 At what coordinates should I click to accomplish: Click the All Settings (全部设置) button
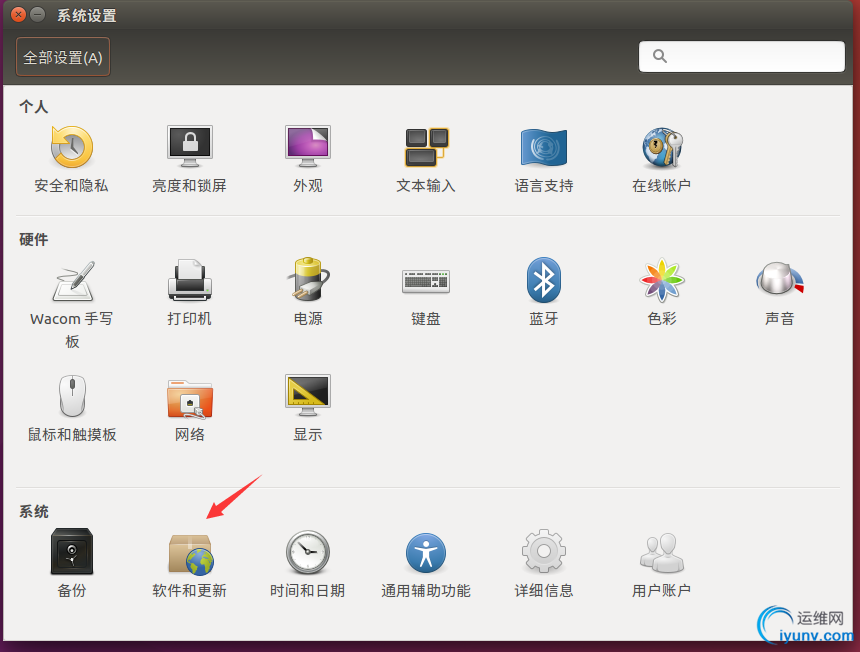click(x=63, y=57)
